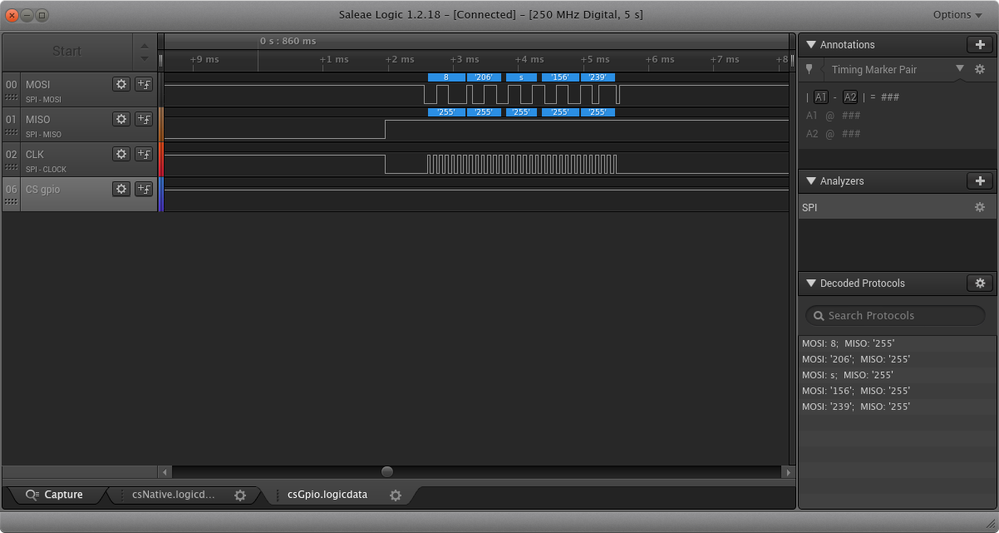Screen dimensions: 999x533
Task: Open MOSI channel settings gear
Action: pos(121,84)
